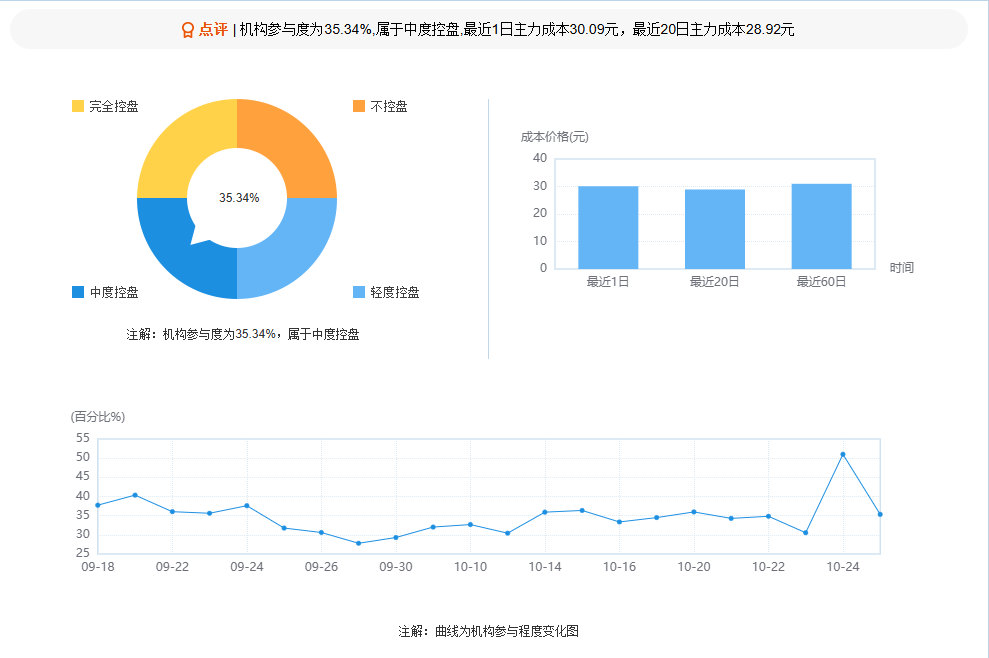This screenshot has width=989, height=658.
Task: Click the yellow donut chart segment
Action: point(183,144)
